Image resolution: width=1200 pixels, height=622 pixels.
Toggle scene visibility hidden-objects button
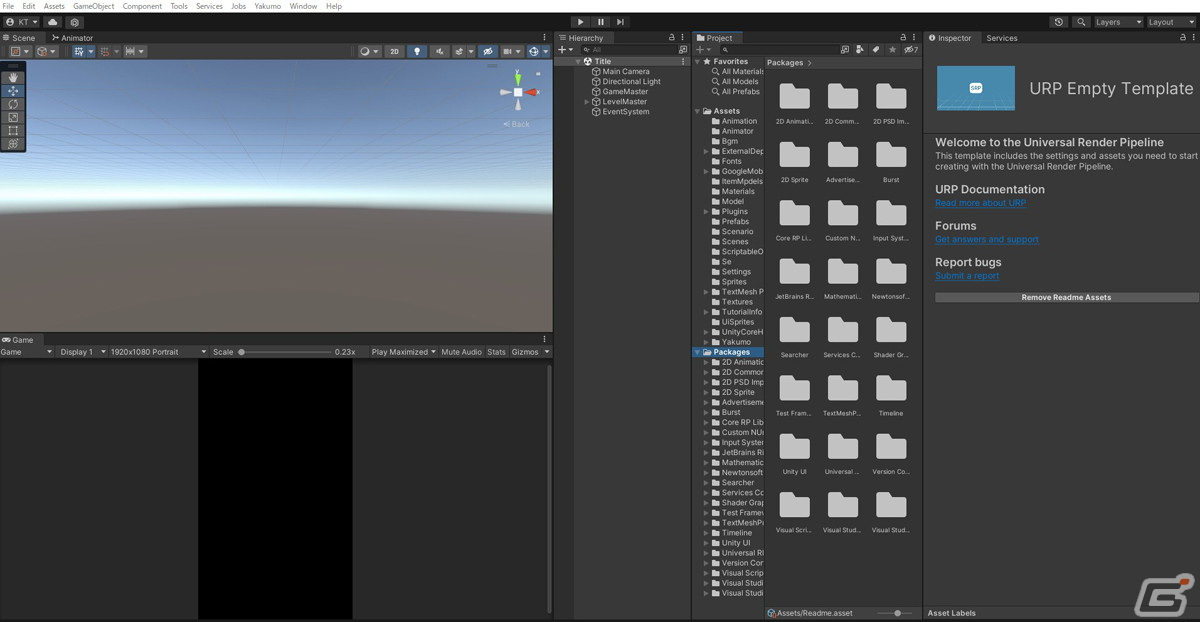pos(487,51)
